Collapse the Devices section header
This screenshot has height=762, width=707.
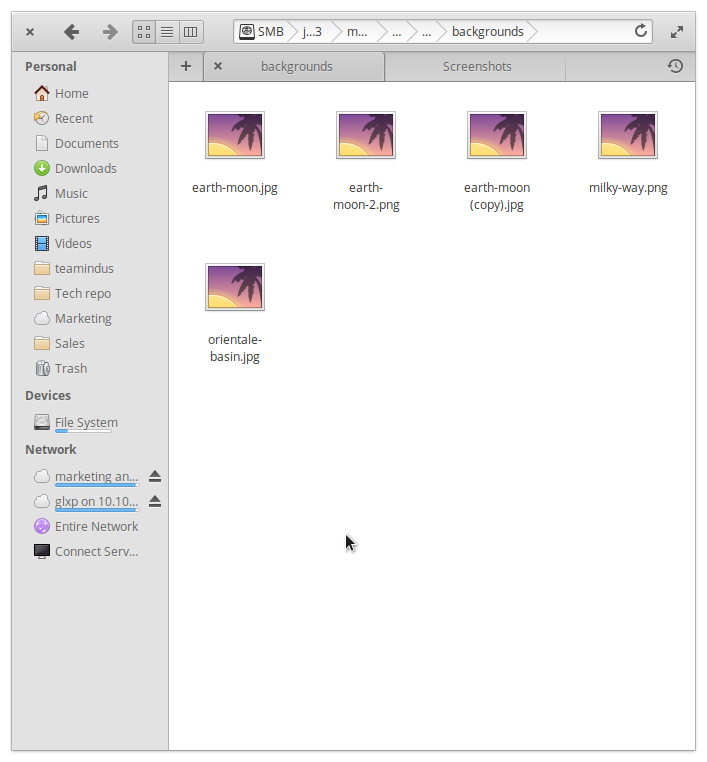coord(48,396)
